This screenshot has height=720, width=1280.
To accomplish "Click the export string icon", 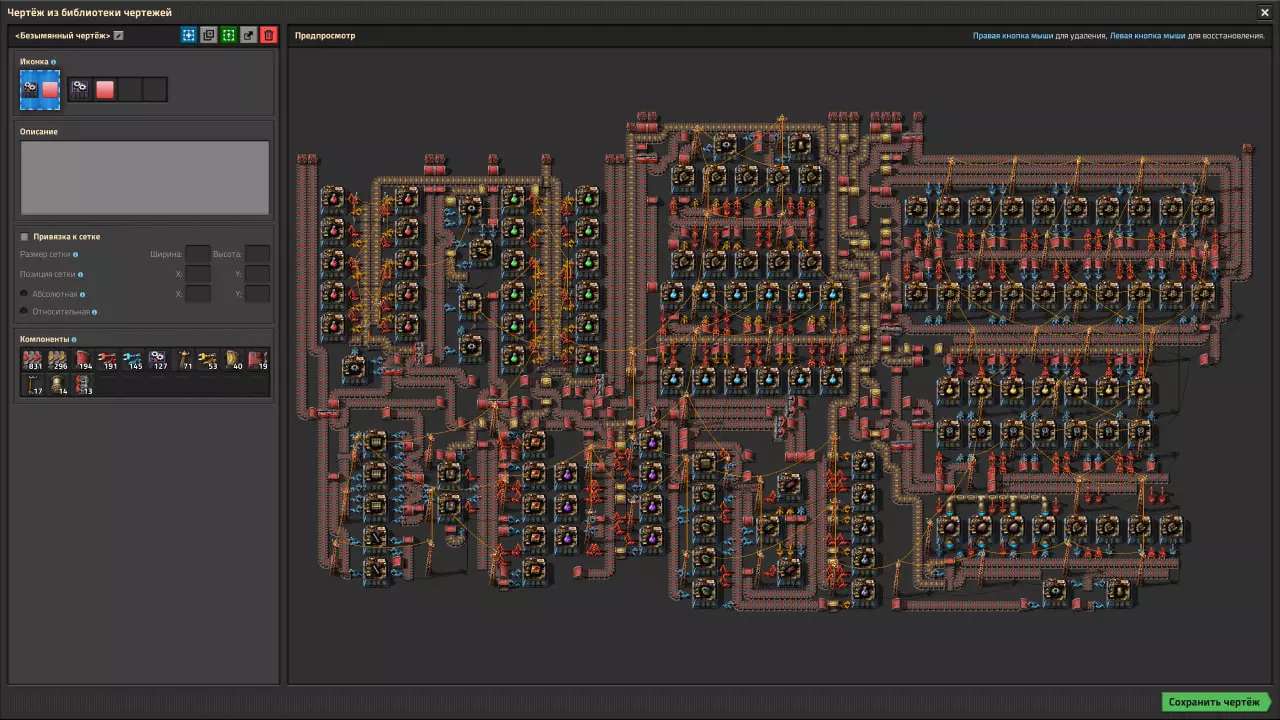I will pos(249,35).
